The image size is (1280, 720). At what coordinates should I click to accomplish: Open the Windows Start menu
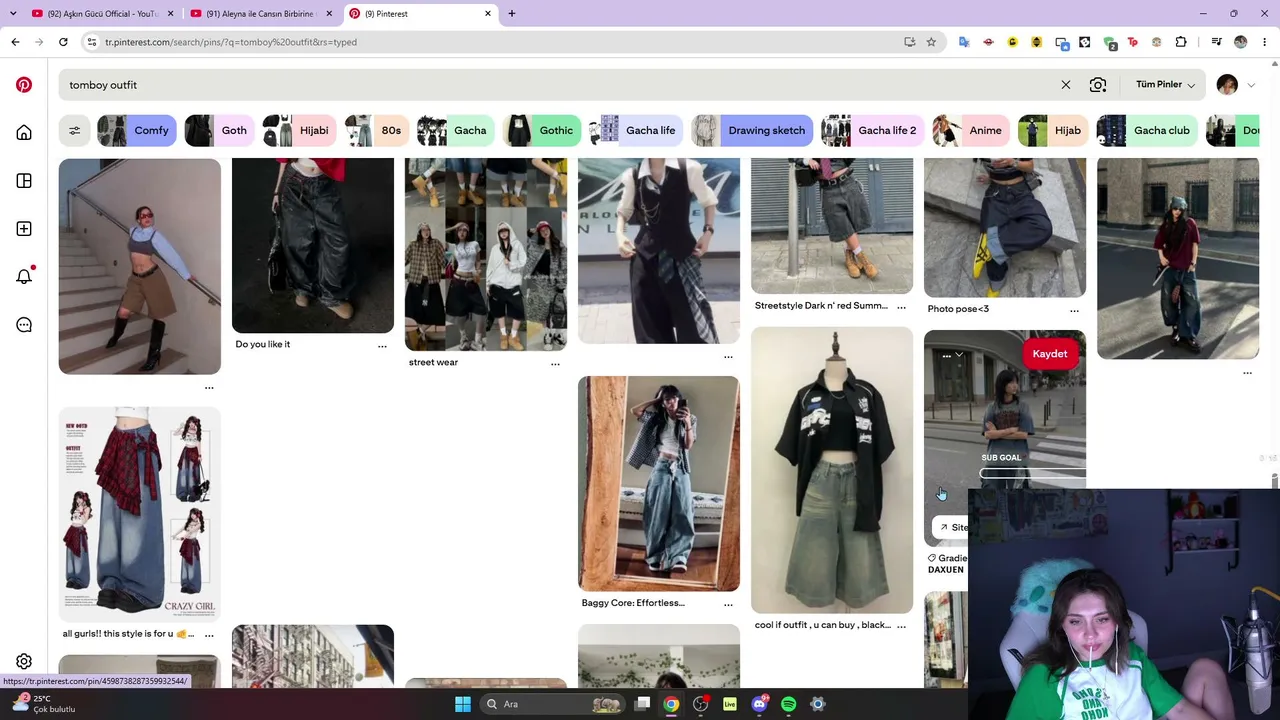coord(463,704)
